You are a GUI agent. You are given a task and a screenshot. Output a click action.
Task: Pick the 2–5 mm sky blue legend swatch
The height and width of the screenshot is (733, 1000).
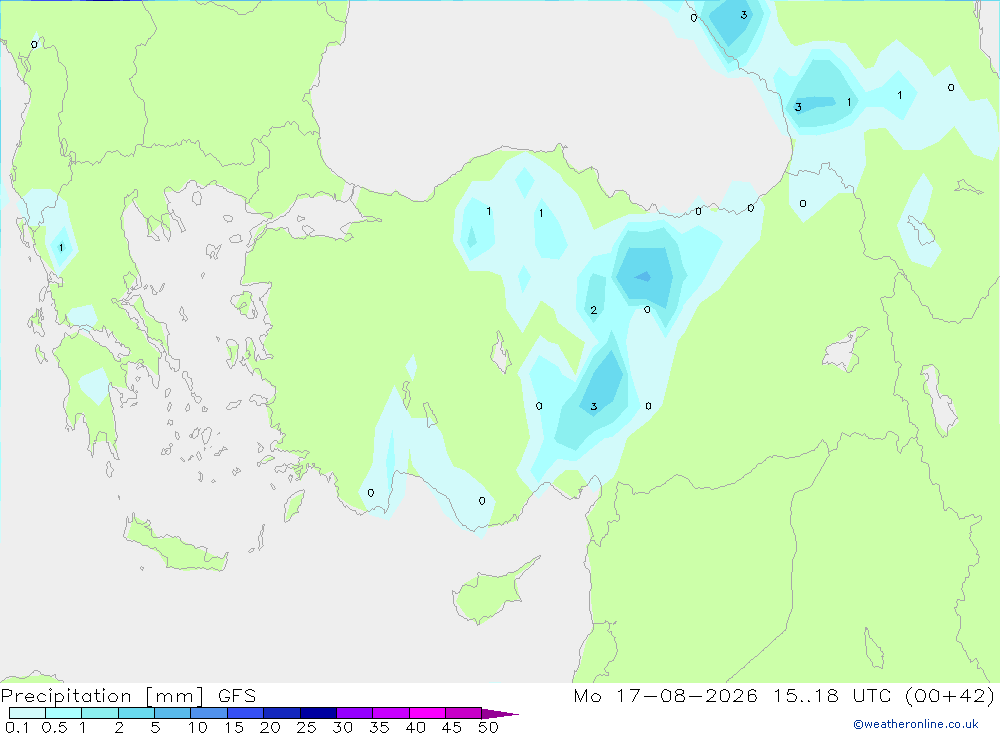point(136,713)
